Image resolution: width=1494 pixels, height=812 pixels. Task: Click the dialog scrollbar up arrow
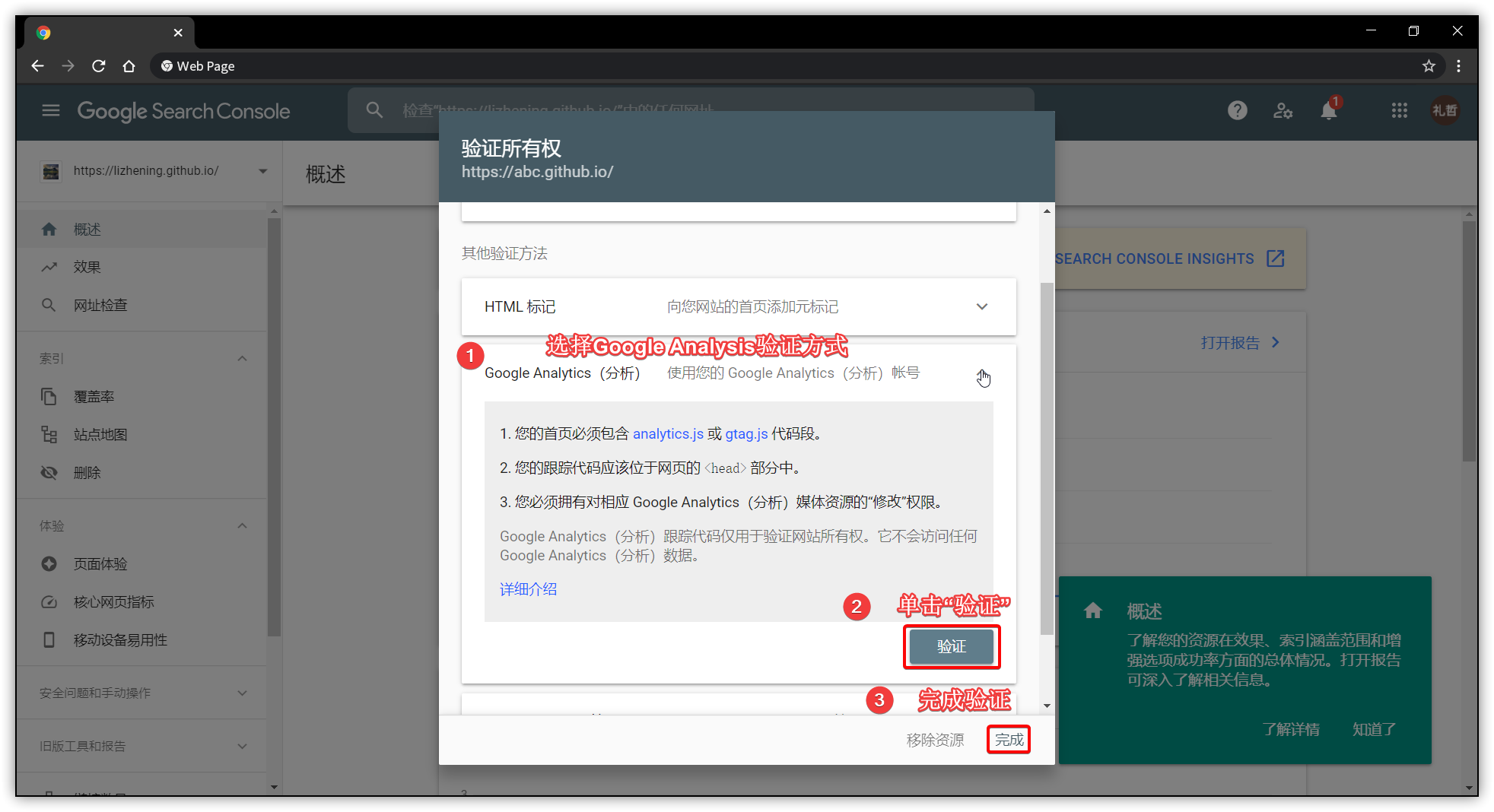click(x=1047, y=211)
